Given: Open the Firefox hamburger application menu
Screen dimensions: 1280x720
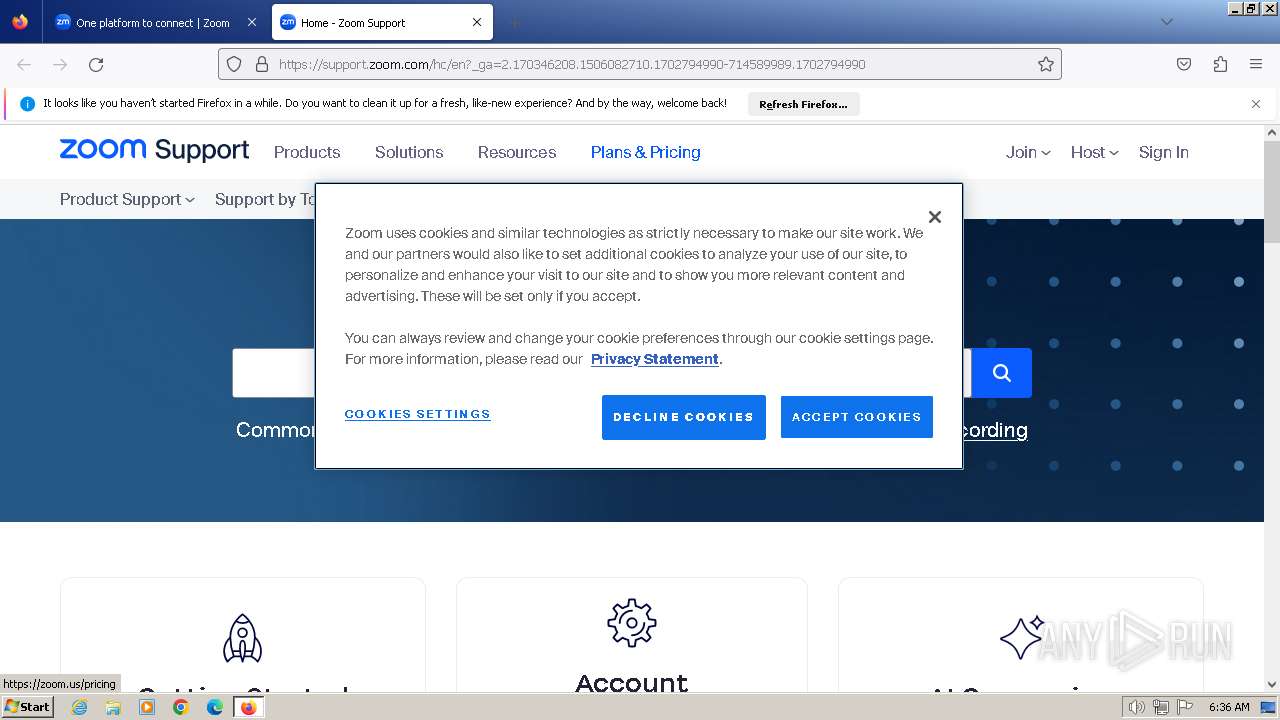Looking at the screenshot, I should point(1256,64).
